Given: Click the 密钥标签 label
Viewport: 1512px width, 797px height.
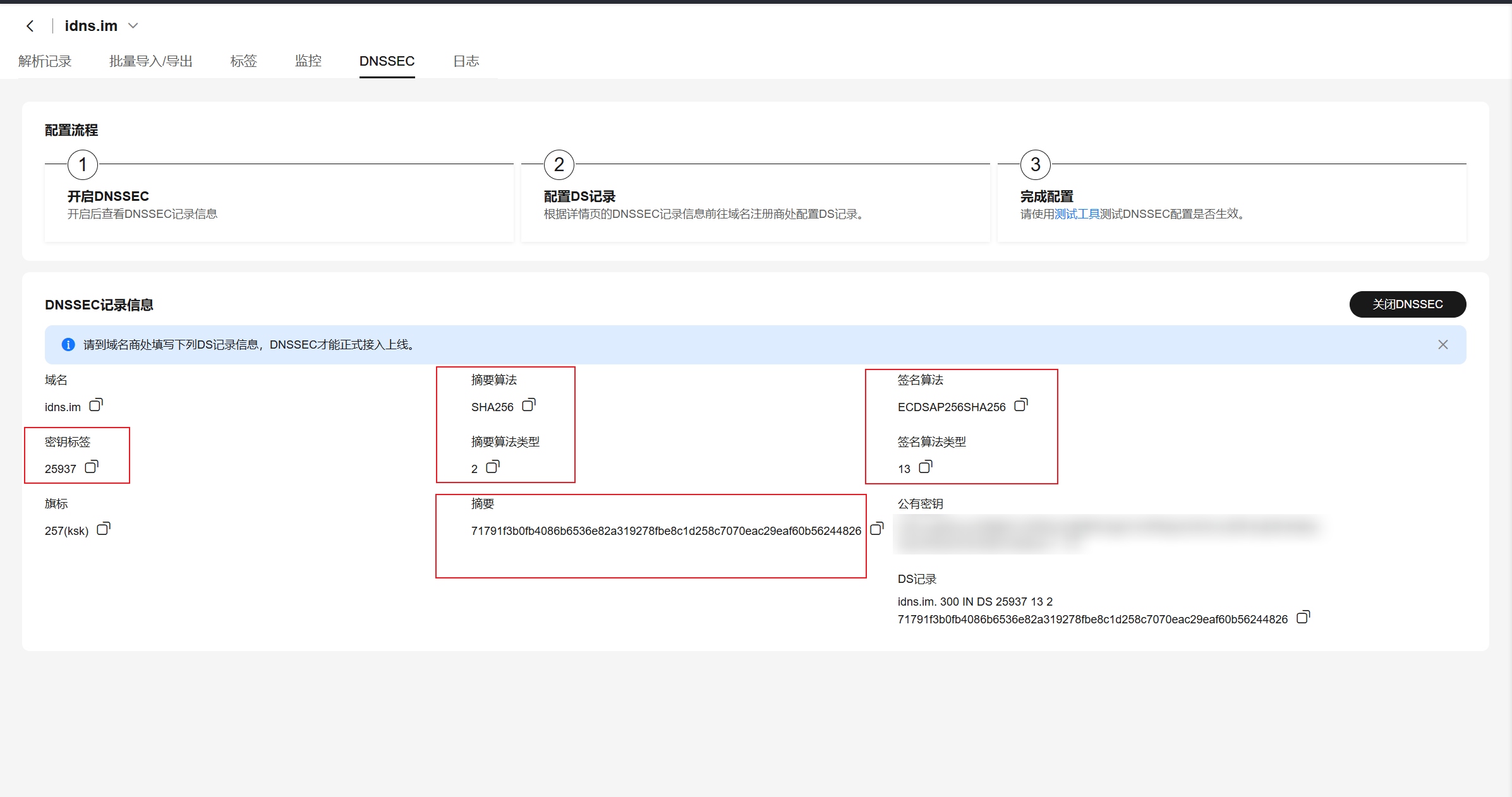Looking at the screenshot, I should (68, 441).
